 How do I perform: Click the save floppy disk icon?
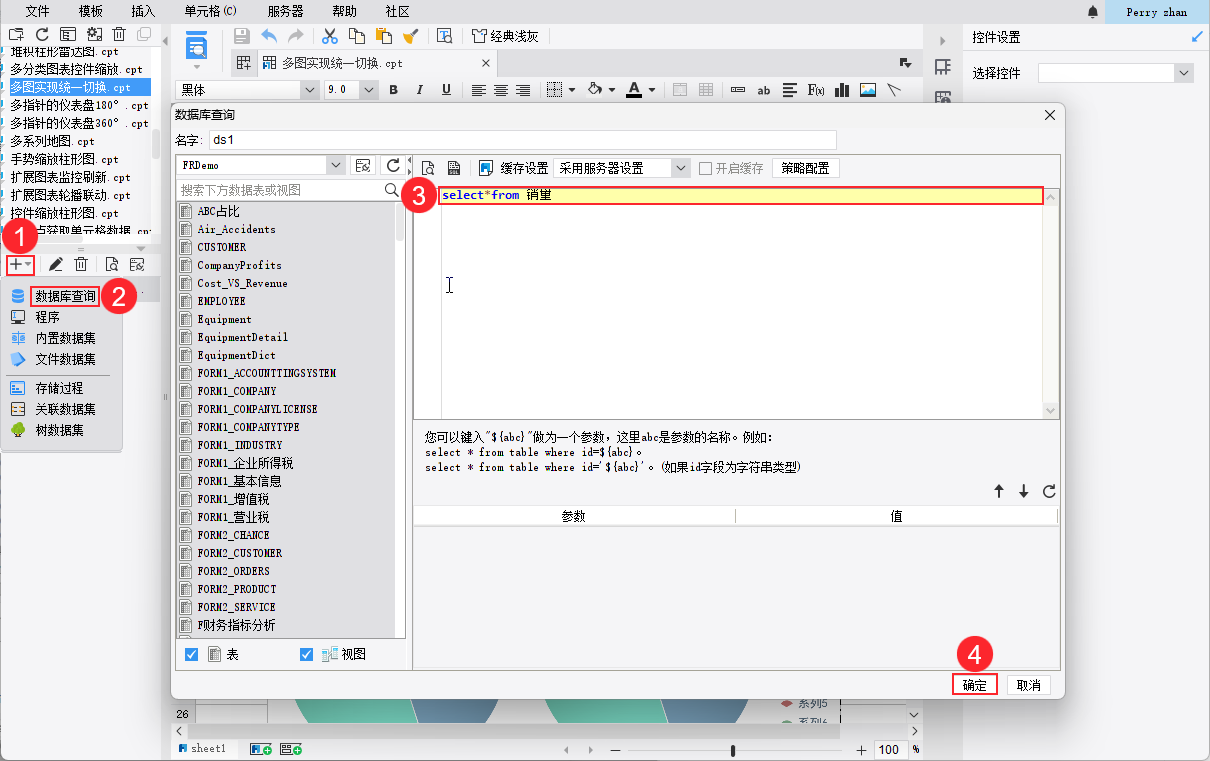[x=242, y=36]
